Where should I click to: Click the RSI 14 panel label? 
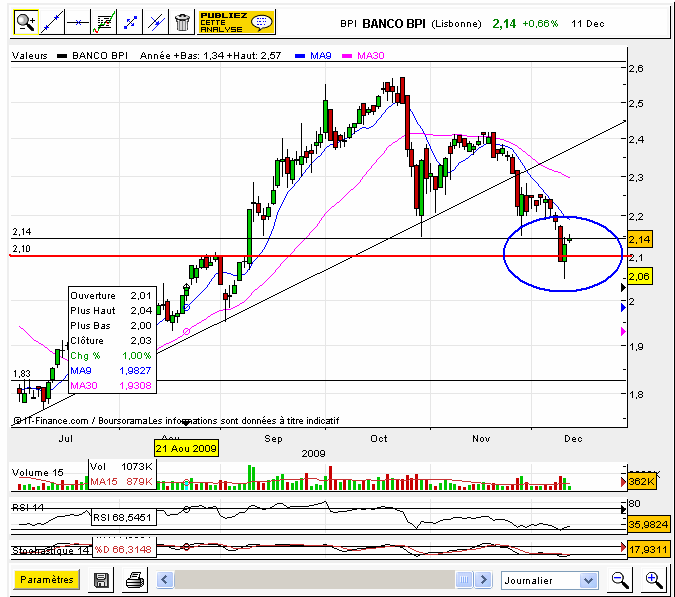(x=28, y=507)
